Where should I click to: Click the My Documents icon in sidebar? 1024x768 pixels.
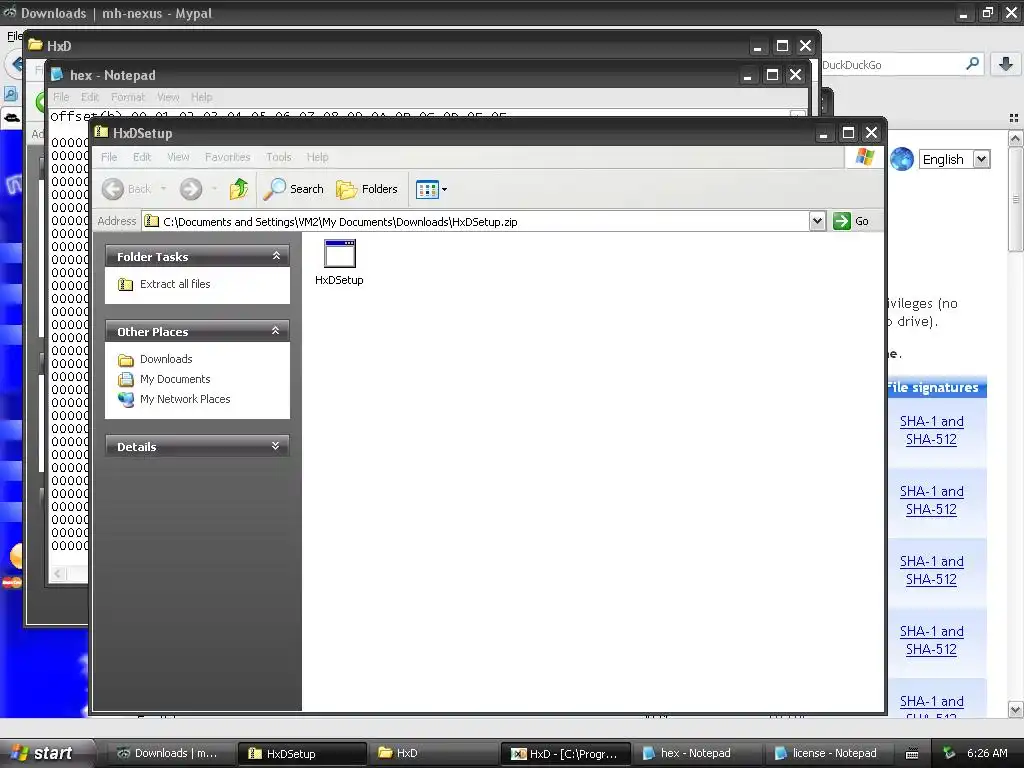(125, 379)
